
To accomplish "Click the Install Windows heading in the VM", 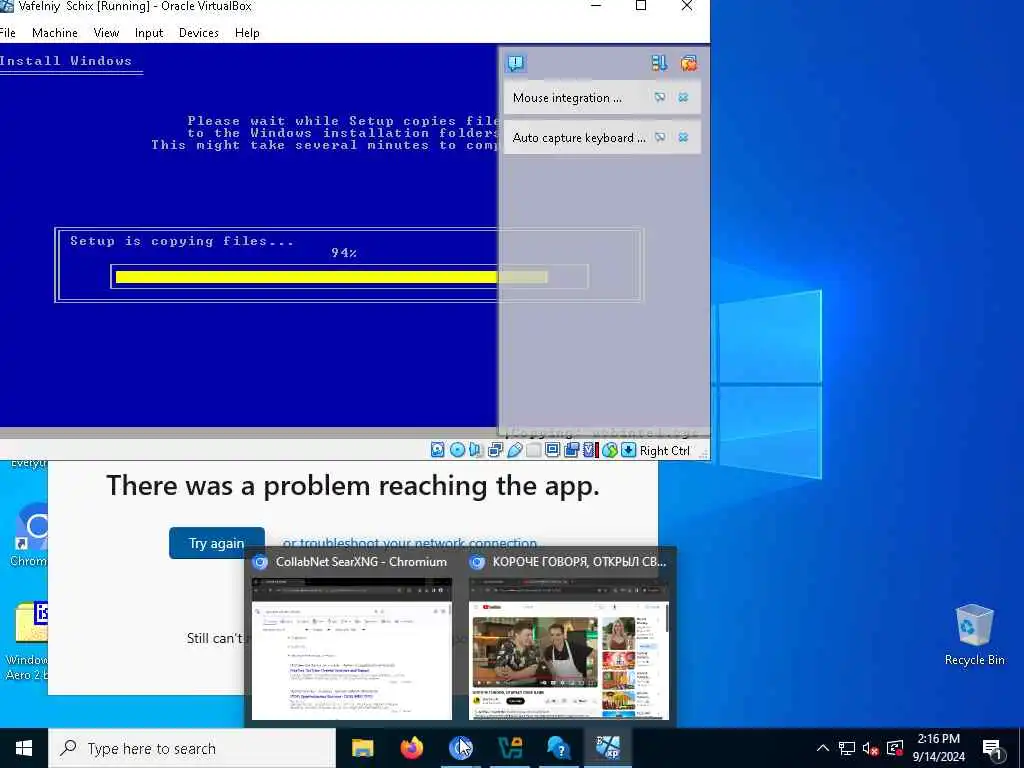I will point(66,61).
